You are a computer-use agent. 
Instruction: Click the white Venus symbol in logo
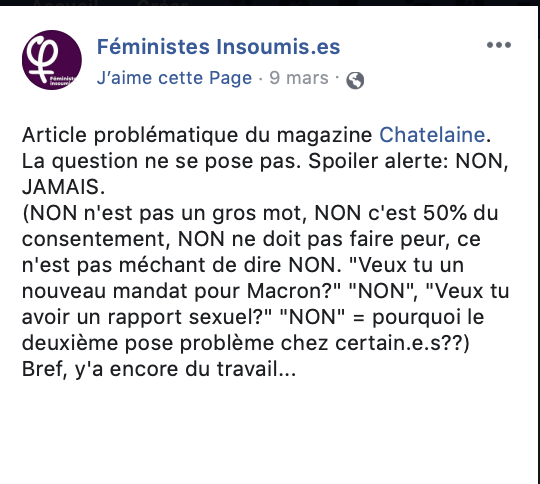coord(43,59)
